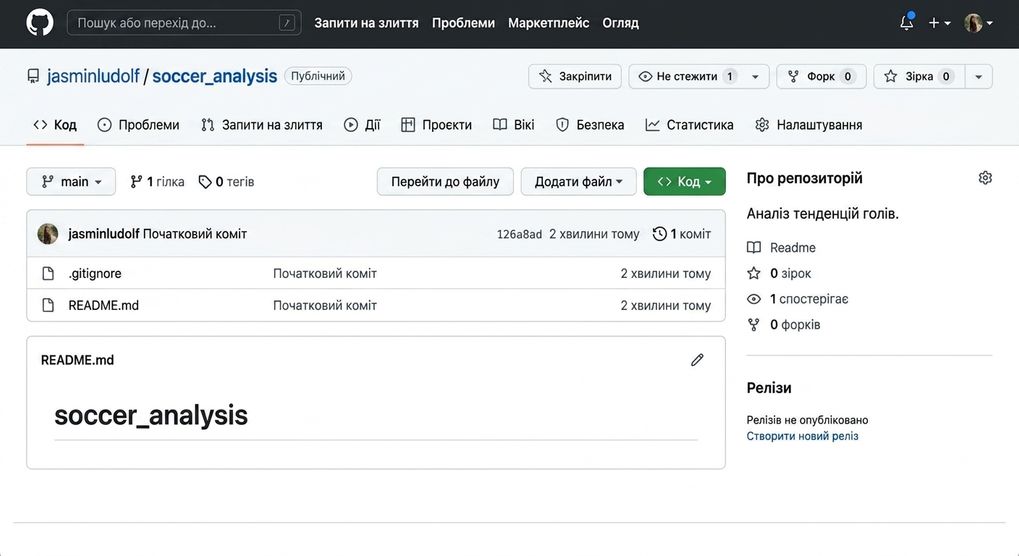Image resolution: width=1019 pixels, height=556 pixels.
Task: Click the Створити новий реліз link
Action: (803, 436)
